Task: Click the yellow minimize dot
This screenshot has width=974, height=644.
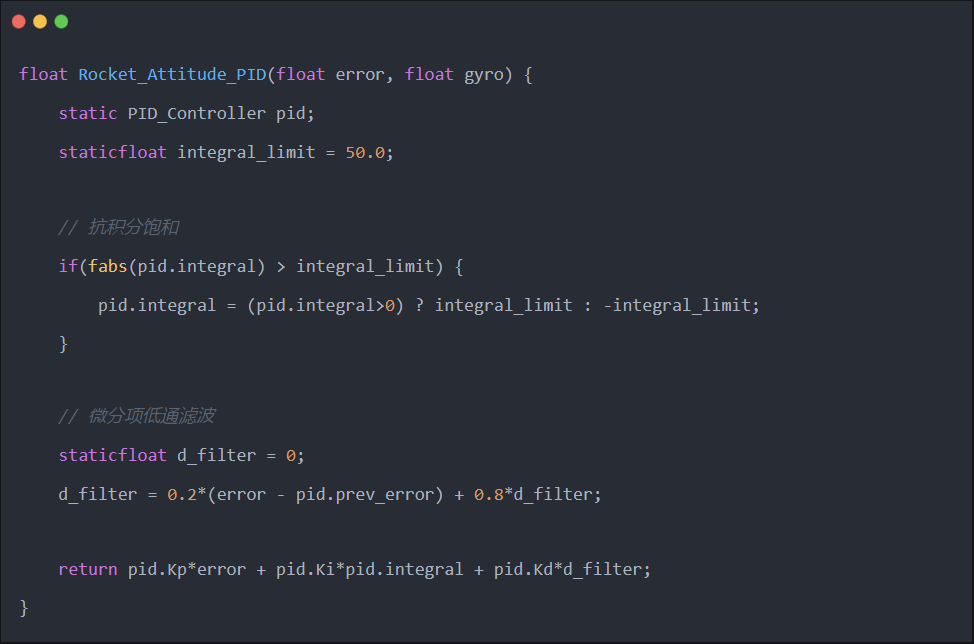Action: pyautogui.click(x=40, y=21)
